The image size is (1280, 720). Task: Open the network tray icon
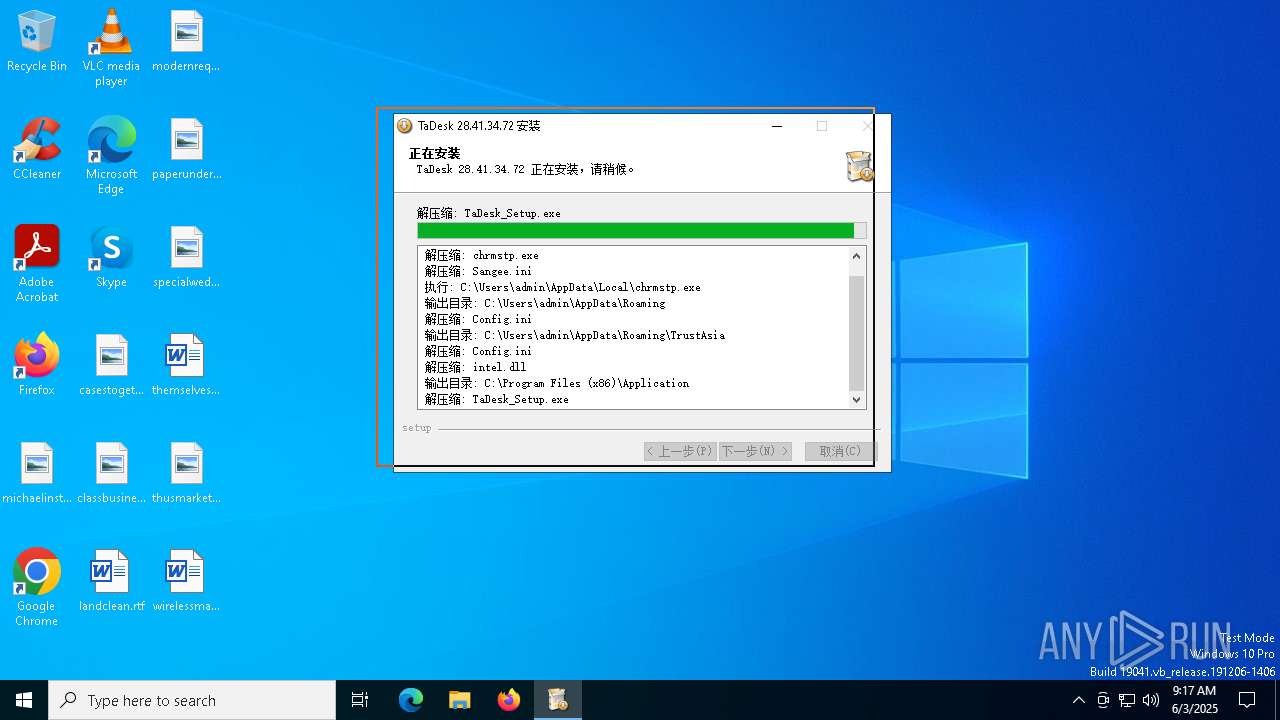[x=1127, y=700]
